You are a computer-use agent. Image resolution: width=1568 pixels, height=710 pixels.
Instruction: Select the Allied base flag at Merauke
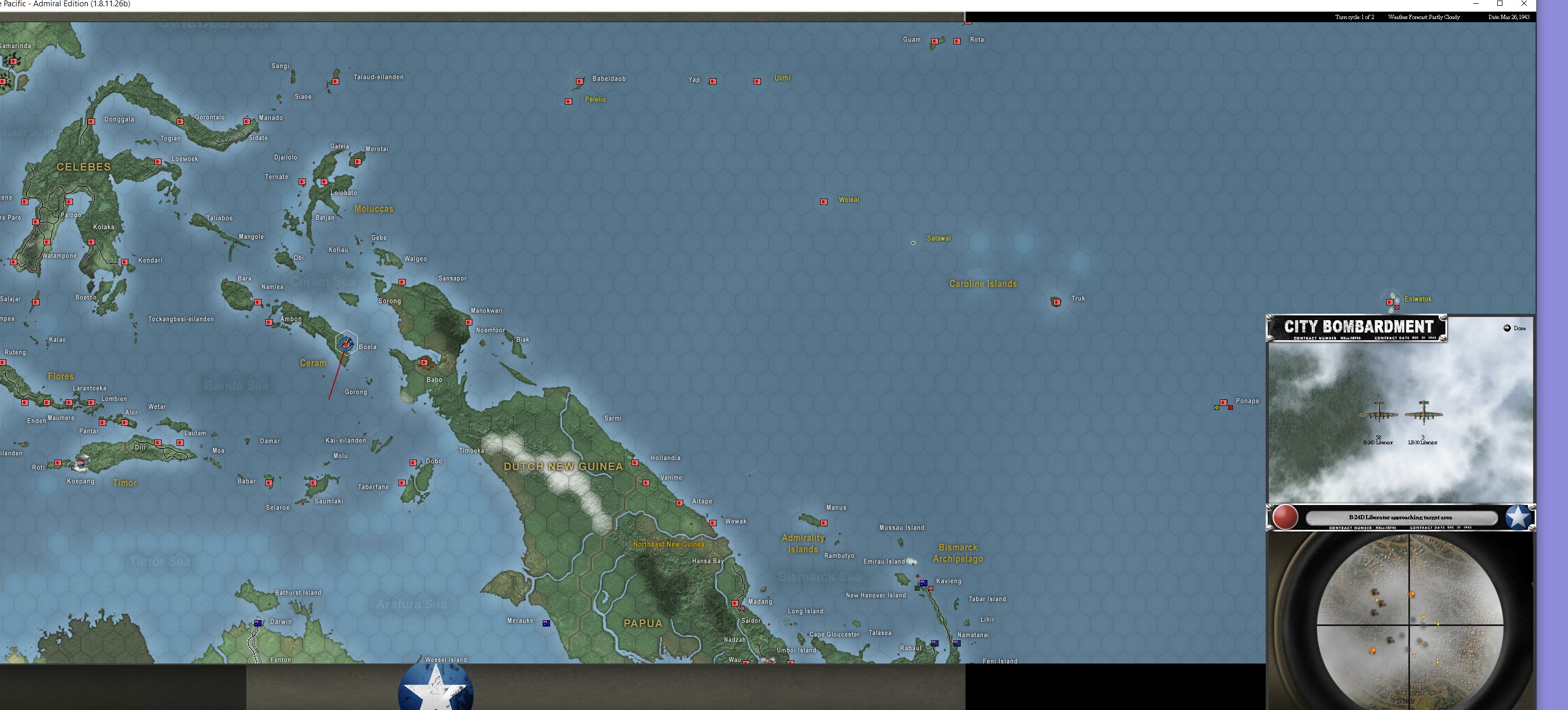click(546, 623)
